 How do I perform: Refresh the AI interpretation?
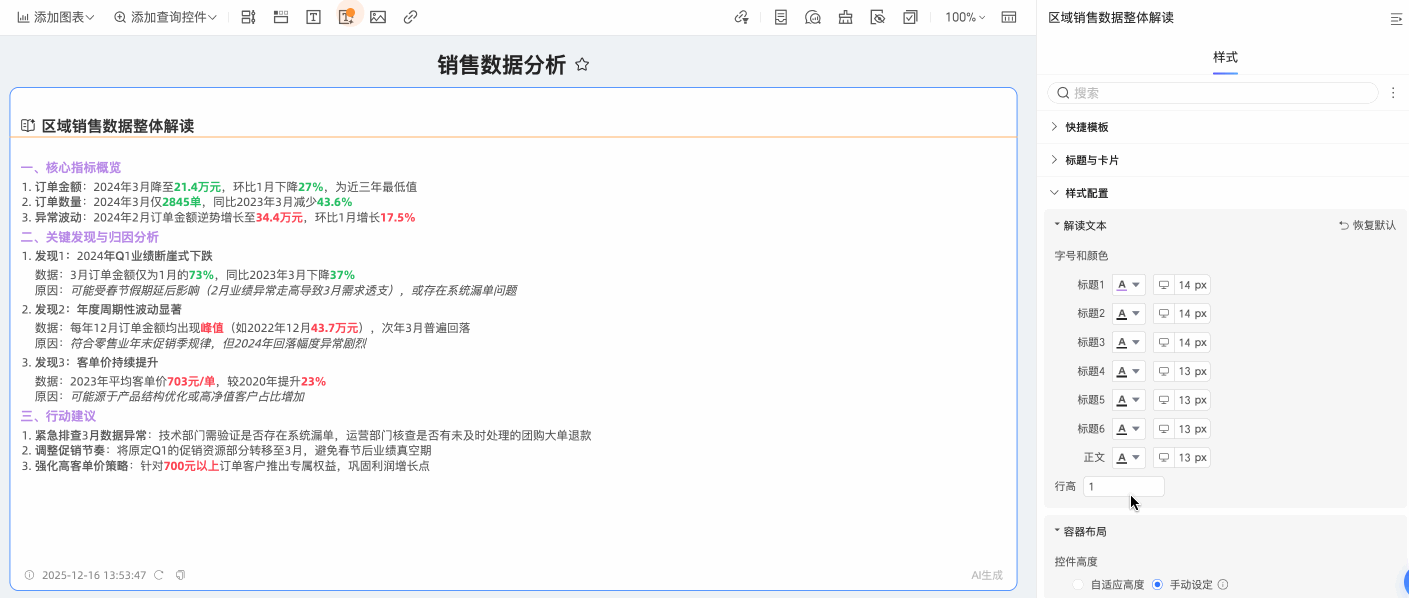(160, 575)
